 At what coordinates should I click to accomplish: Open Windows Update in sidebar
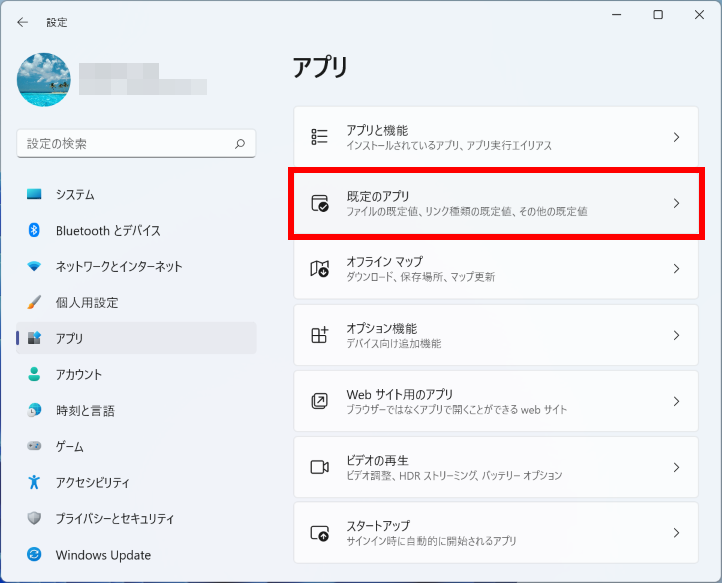tap(136, 554)
